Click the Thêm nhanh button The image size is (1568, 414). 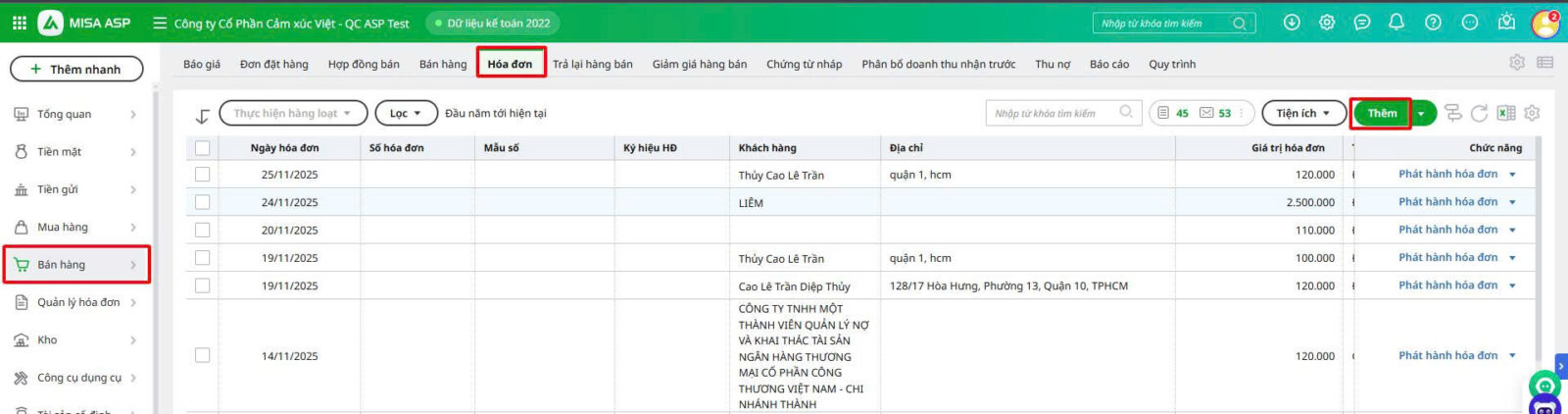tap(76, 70)
